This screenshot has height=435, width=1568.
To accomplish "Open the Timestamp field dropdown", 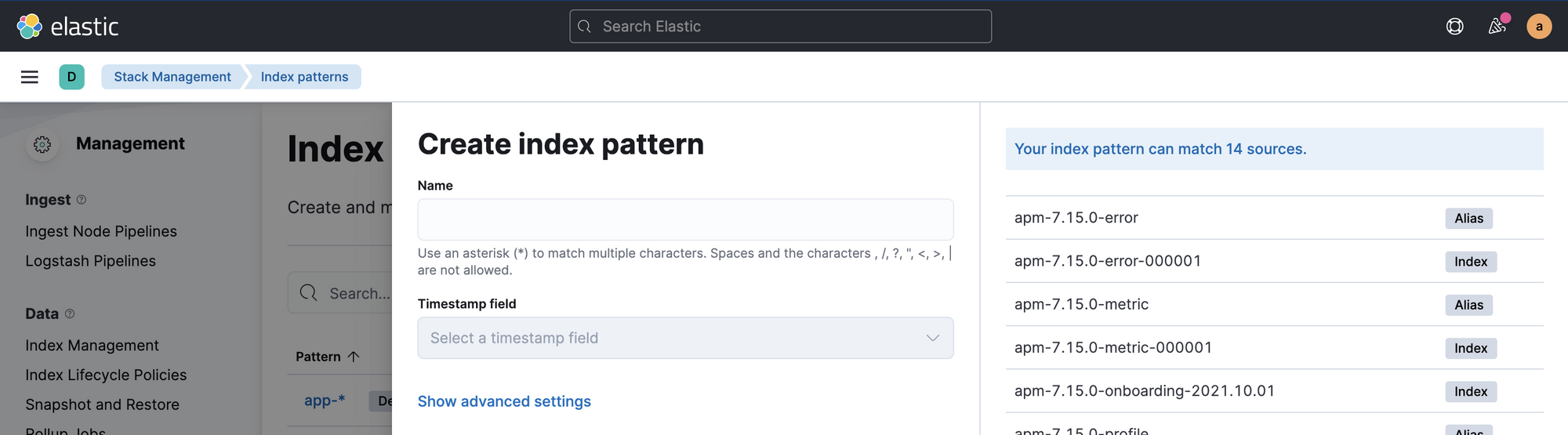I will pos(685,338).
